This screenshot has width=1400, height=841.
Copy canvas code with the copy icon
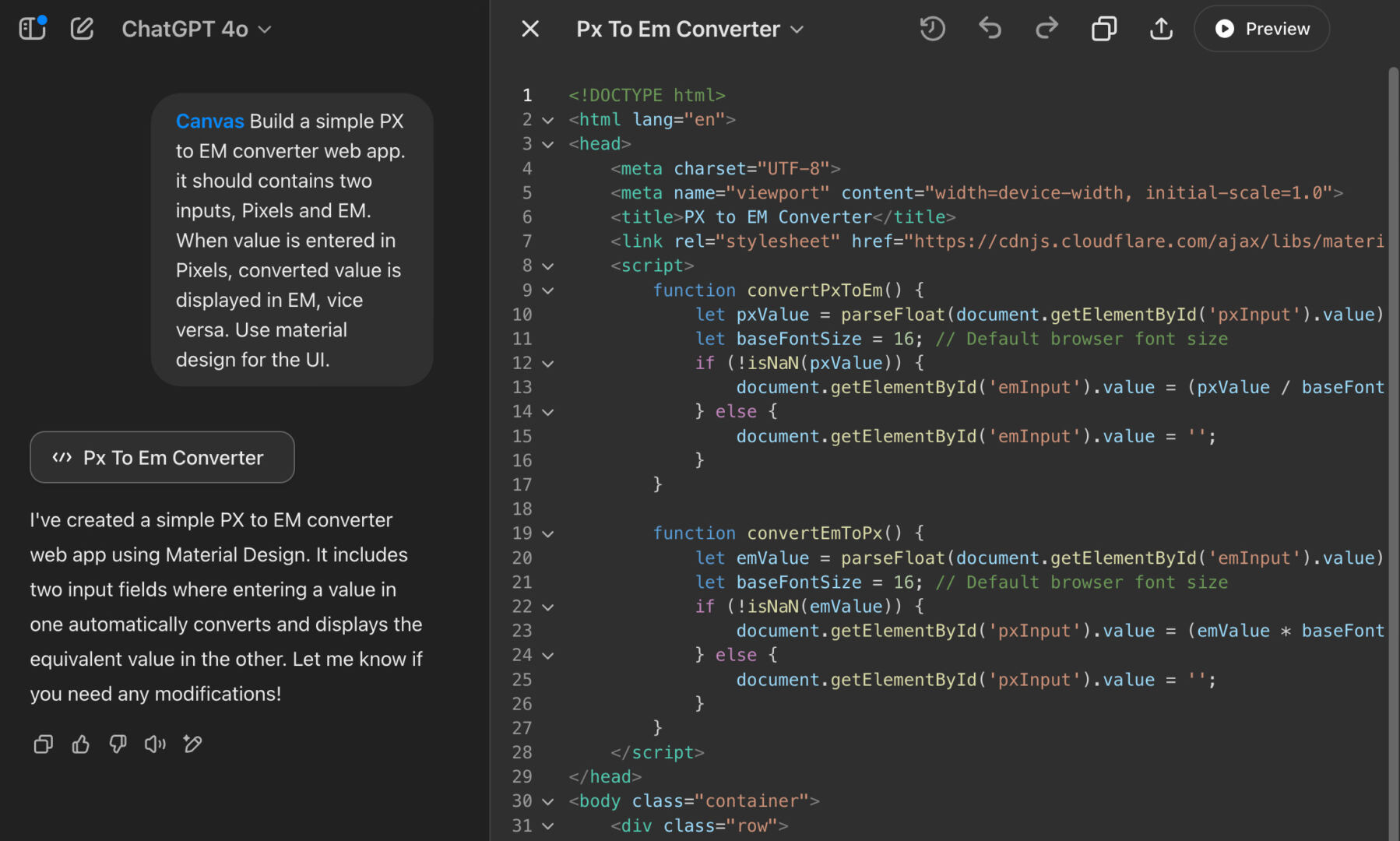pyautogui.click(x=1104, y=29)
